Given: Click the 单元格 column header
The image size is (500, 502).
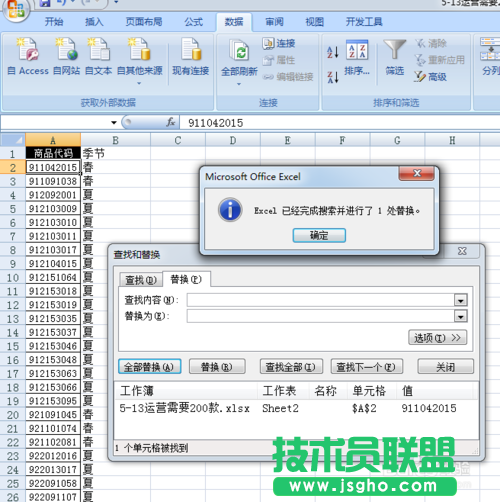Looking at the screenshot, I should (369, 391).
